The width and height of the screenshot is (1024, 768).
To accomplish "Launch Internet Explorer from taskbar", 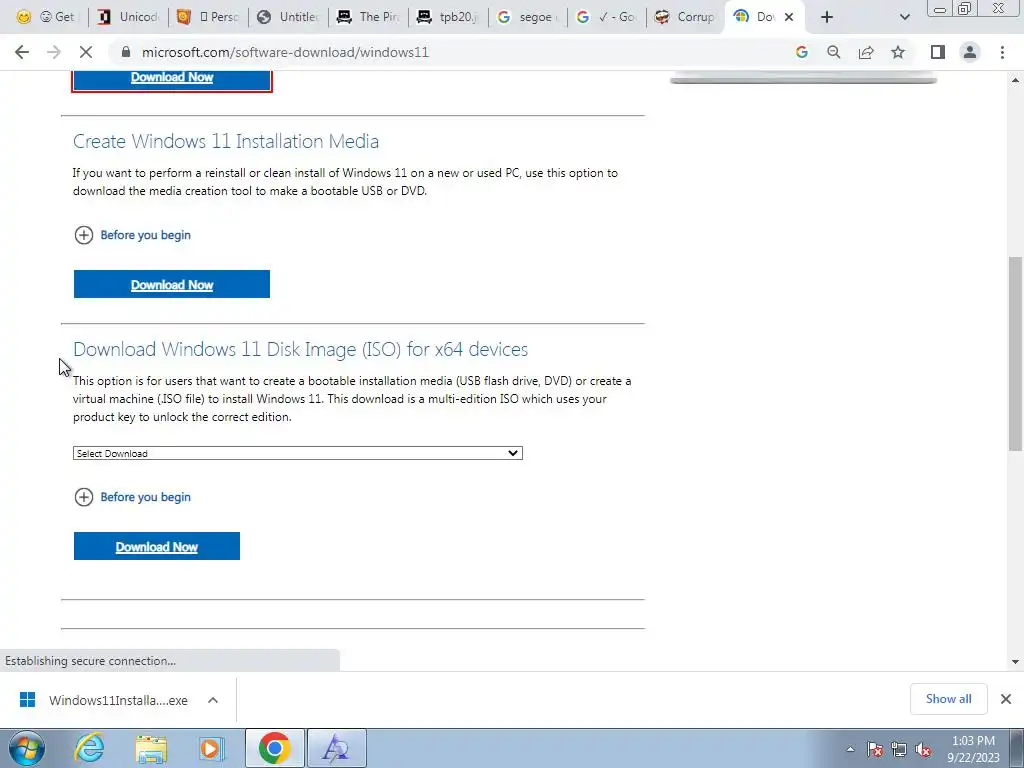I will (x=90, y=748).
